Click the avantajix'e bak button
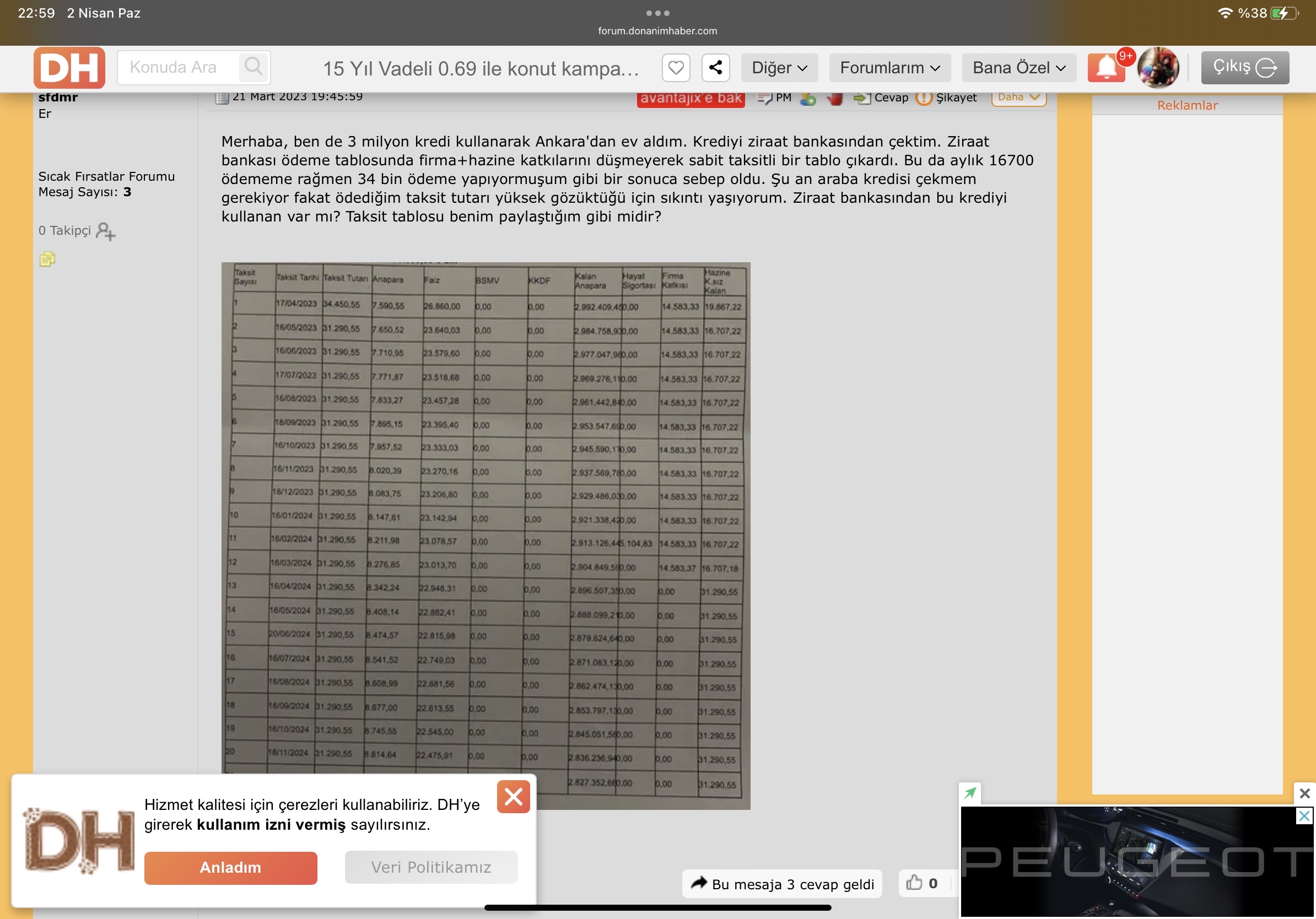Viewport: 1316px width, 919px height. coord(691,99)
